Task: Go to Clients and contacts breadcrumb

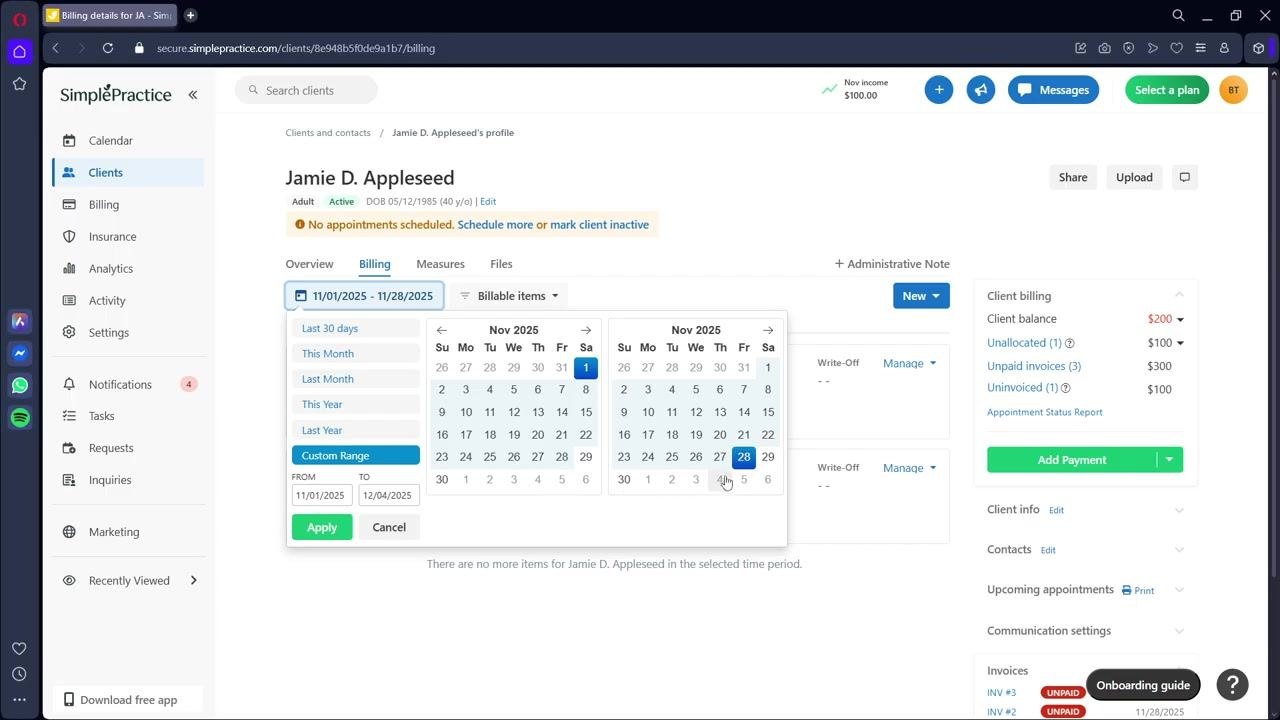Action: tap(328, 133)
